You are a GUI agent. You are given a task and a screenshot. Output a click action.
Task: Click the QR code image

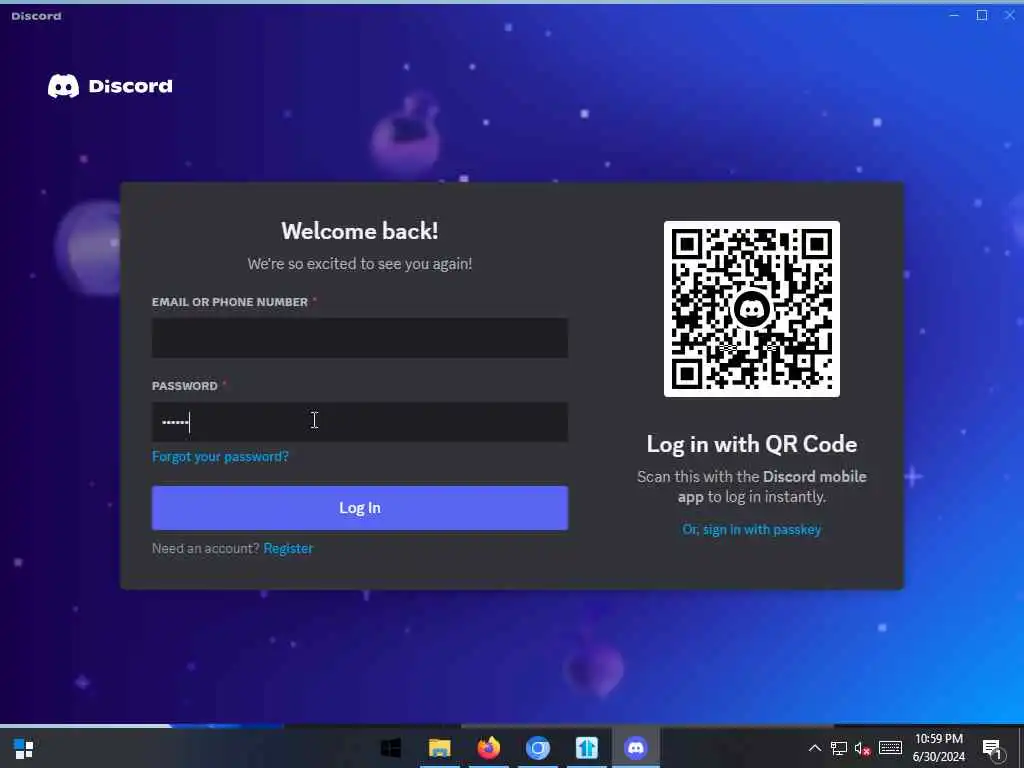tap(752, 309)
